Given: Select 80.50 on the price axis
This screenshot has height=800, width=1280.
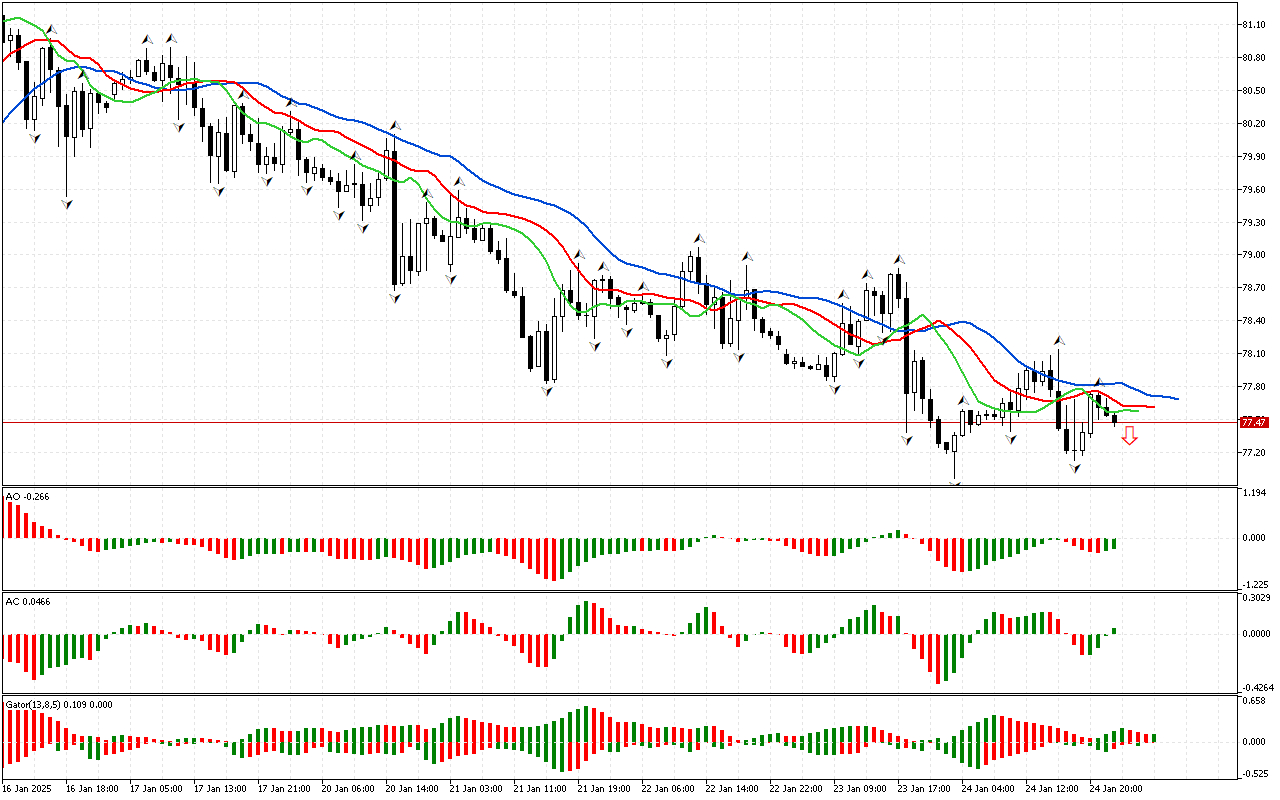Looking at the screenshot, I should (1254, 90).
